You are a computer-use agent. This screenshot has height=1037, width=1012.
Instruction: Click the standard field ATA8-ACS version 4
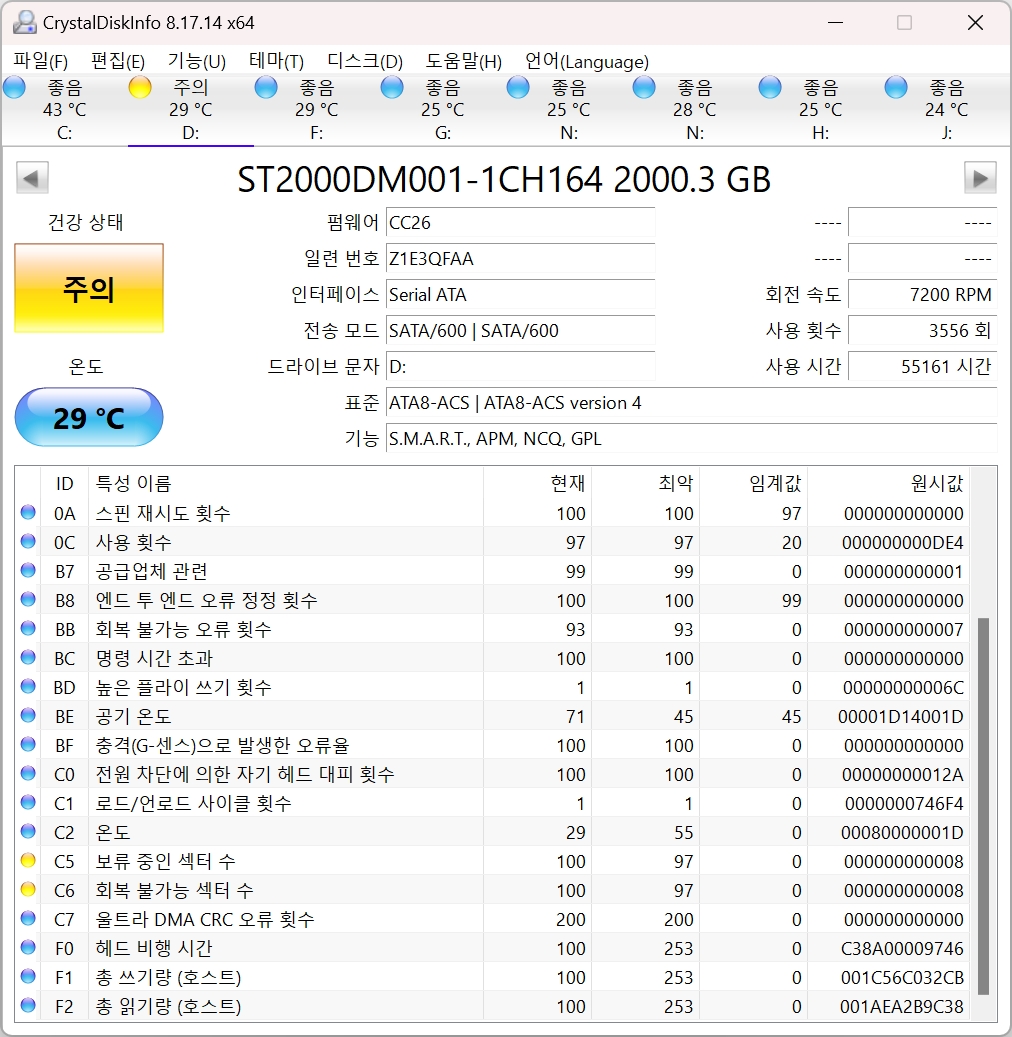pyautogui.click(x=691, y=403)
